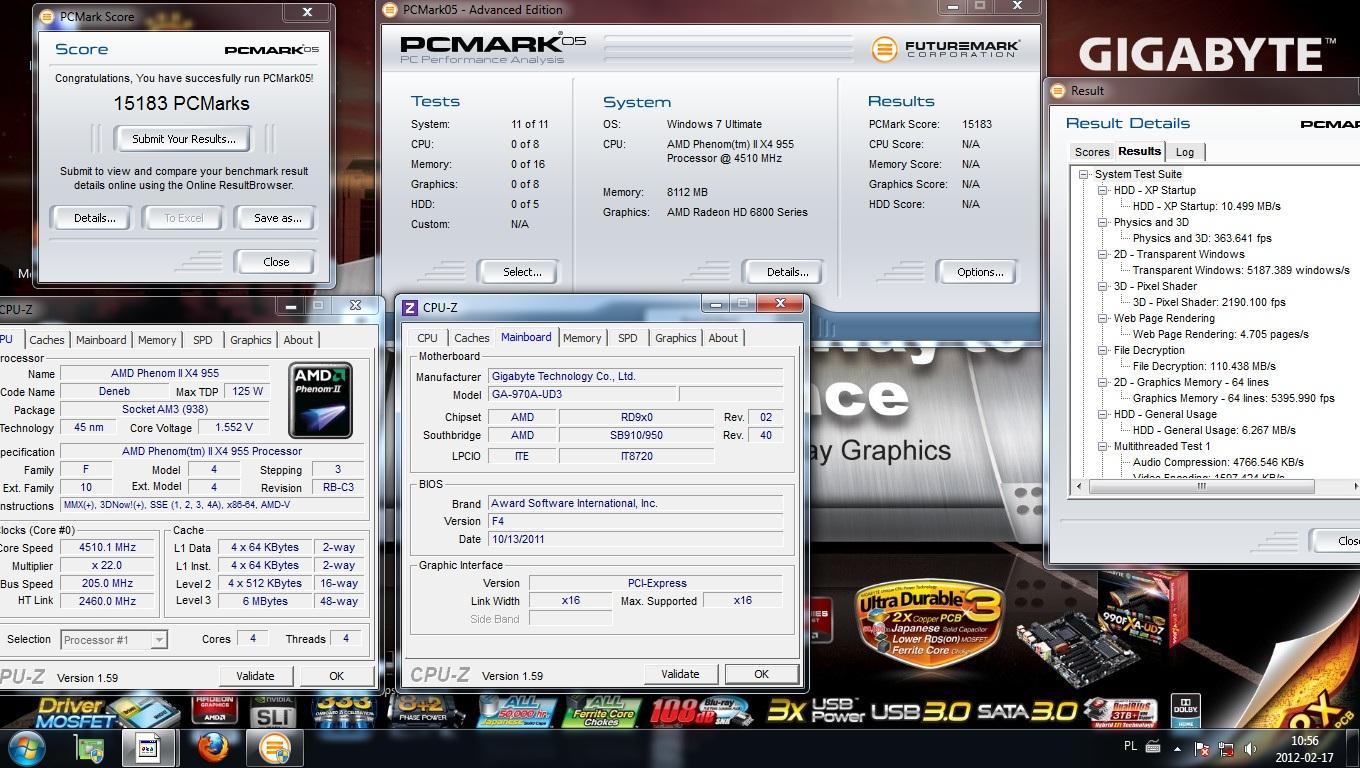Collapse the System Test Suite tree node

(x=1083, y=174)
